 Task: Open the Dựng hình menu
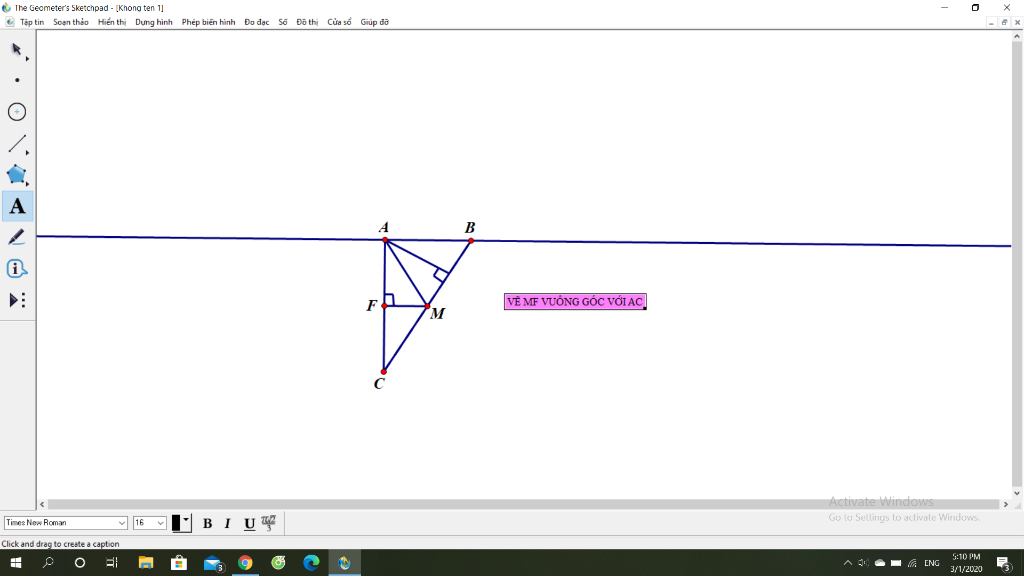coord(153,22)
